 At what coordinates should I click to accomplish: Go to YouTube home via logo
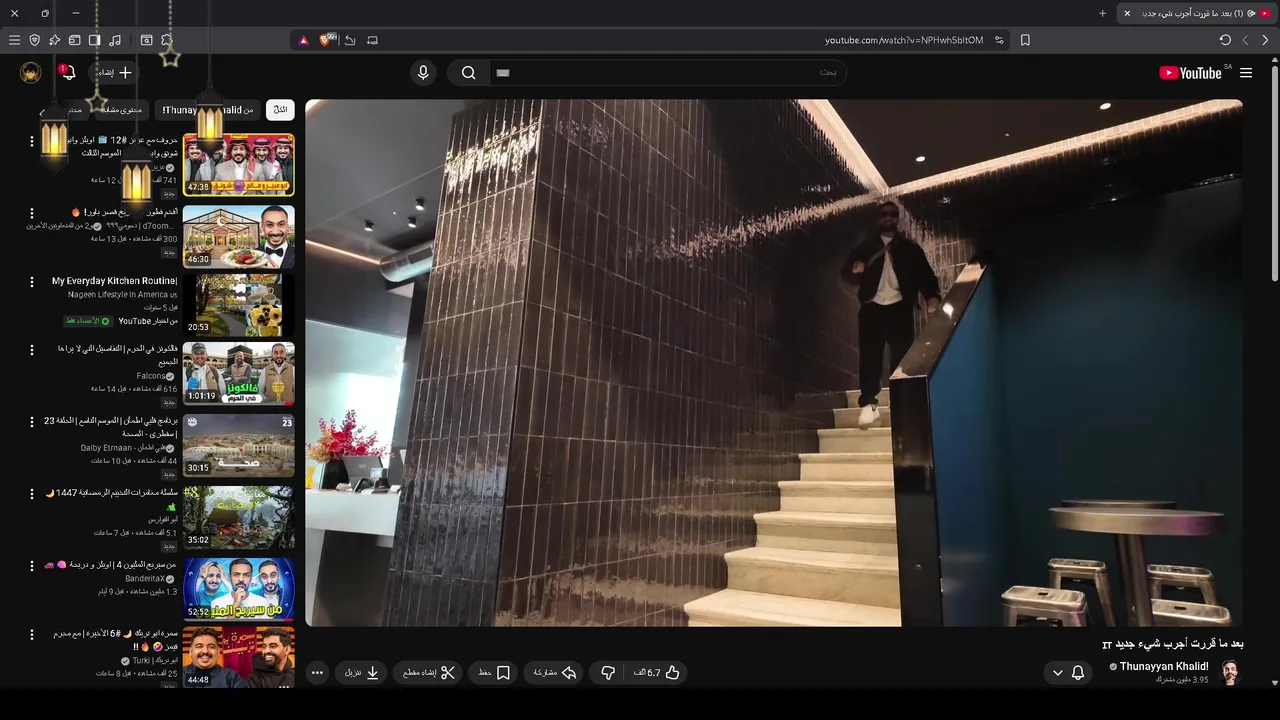1190,73
